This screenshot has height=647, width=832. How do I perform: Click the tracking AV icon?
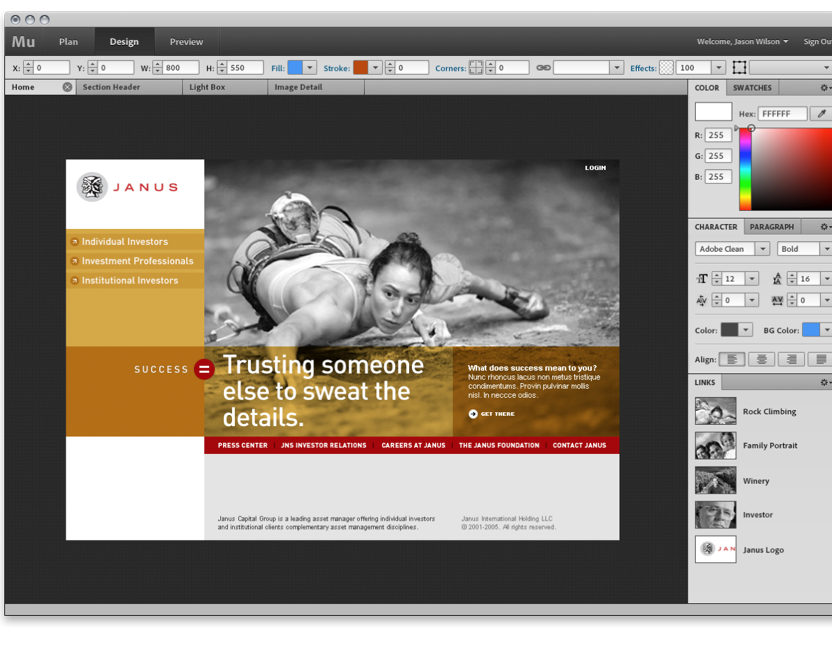777,300
